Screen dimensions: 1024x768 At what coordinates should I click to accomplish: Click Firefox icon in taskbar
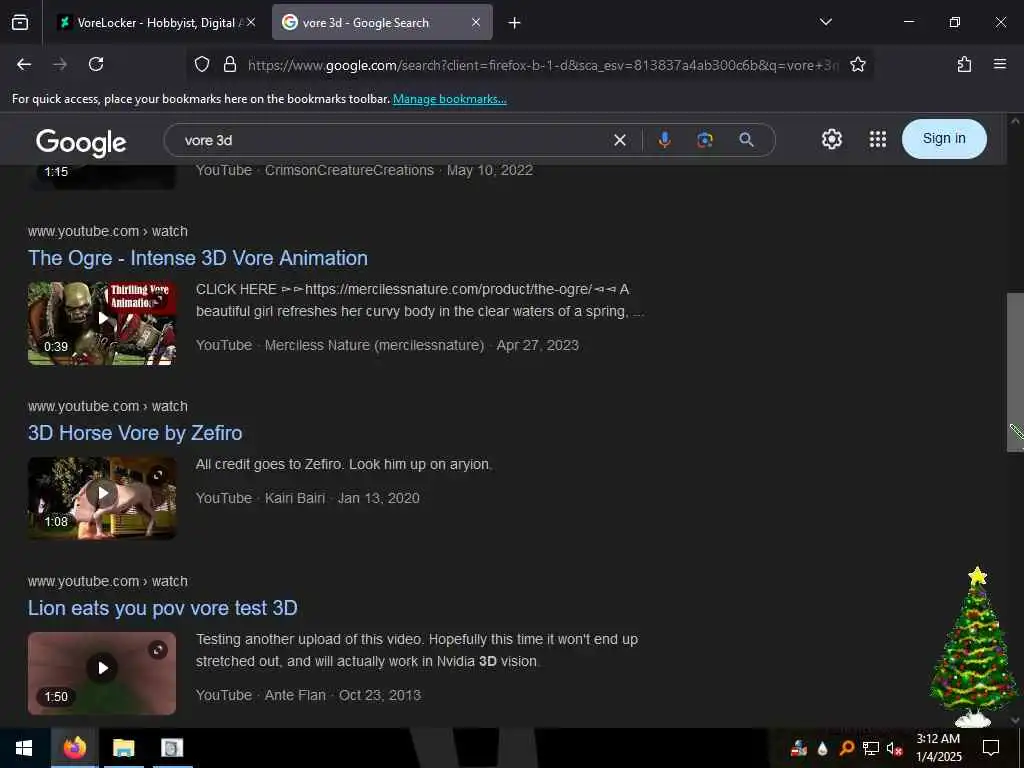(x=74, y=748)
